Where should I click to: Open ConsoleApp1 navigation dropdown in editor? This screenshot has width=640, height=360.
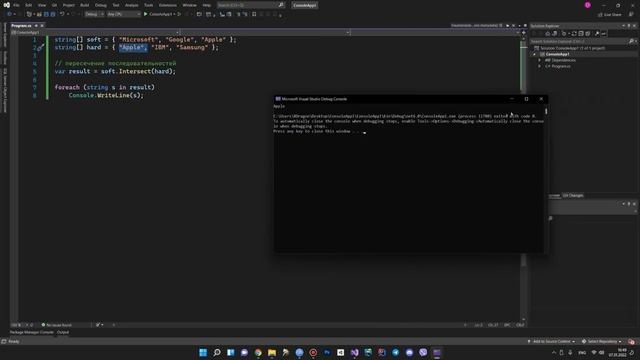coord(95,32)
